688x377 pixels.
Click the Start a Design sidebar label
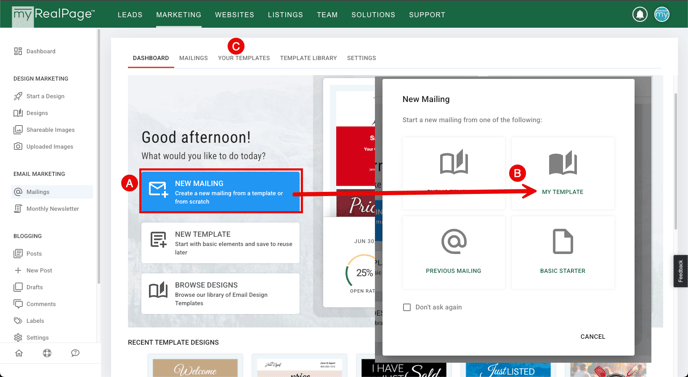coord(45,96)
